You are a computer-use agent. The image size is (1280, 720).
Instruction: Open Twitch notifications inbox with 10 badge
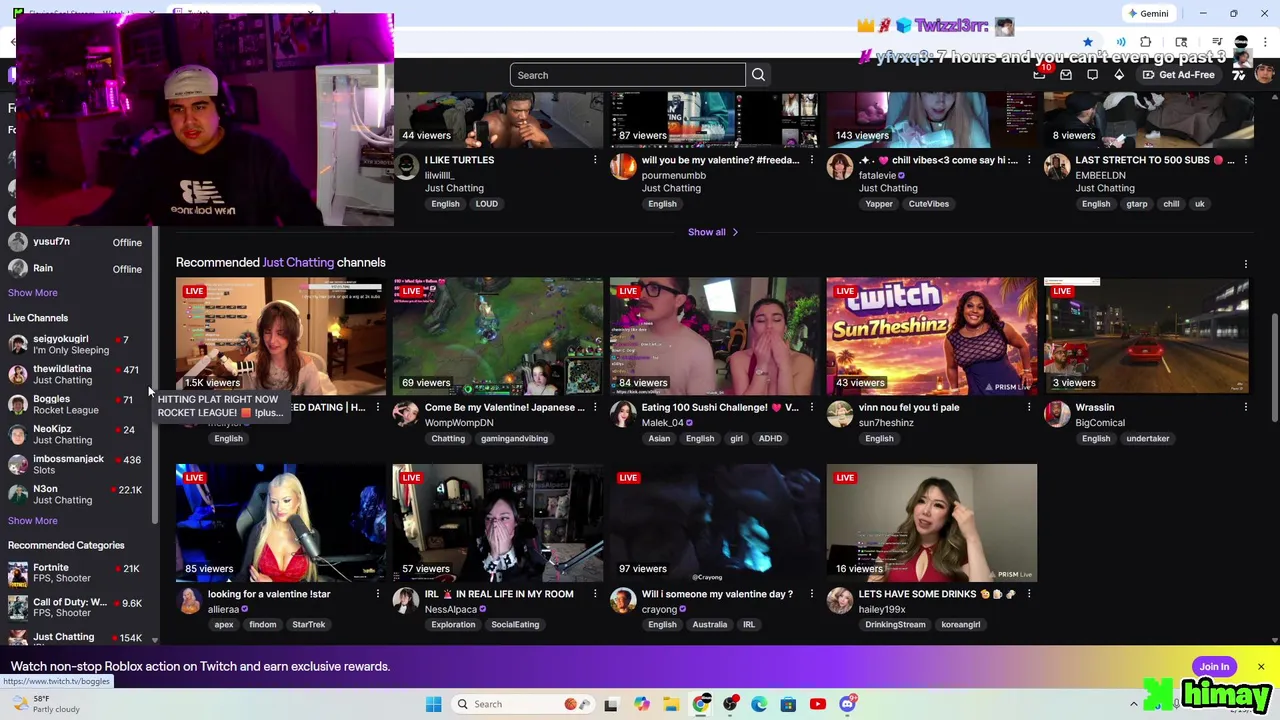tap(1040, 74)
